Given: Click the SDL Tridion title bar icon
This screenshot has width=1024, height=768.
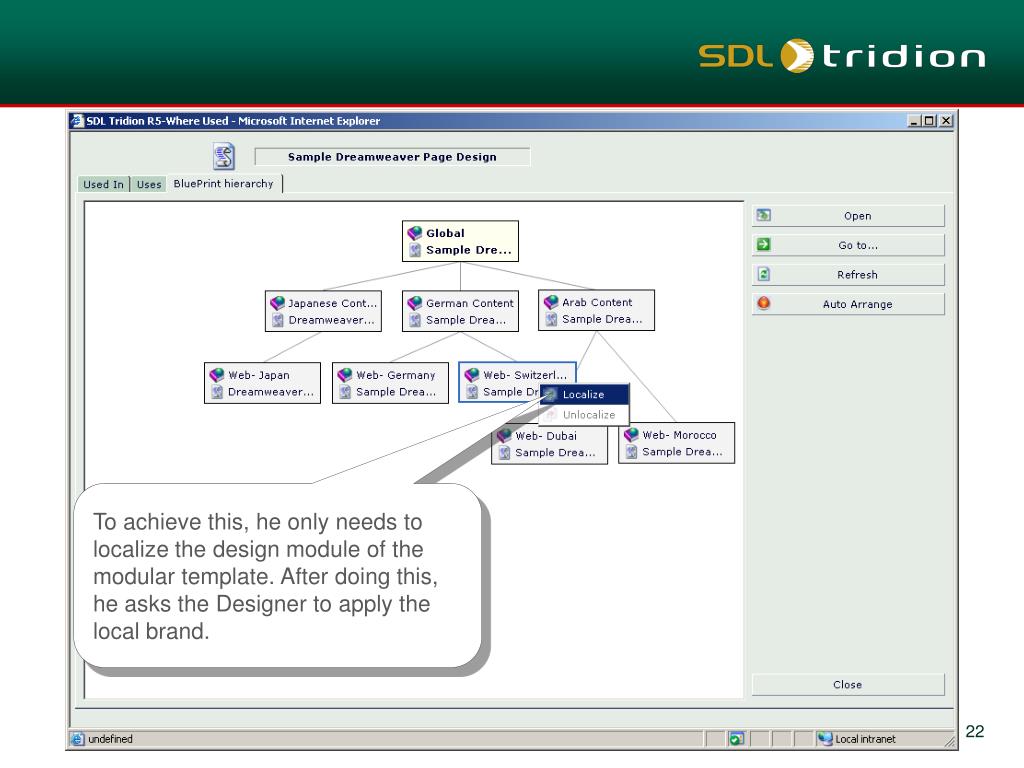Looking at the screenshot, I should click(x=78, y=121).
